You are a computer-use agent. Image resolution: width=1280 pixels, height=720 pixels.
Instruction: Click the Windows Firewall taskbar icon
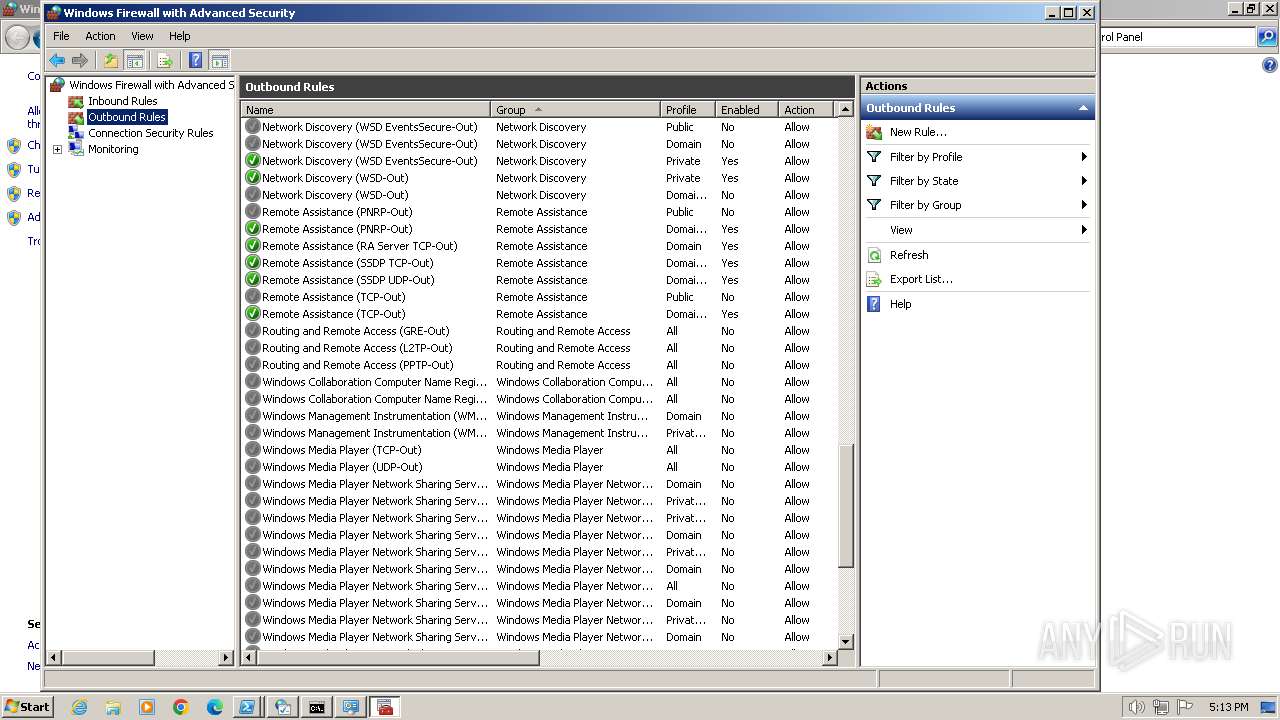point(385,707)
